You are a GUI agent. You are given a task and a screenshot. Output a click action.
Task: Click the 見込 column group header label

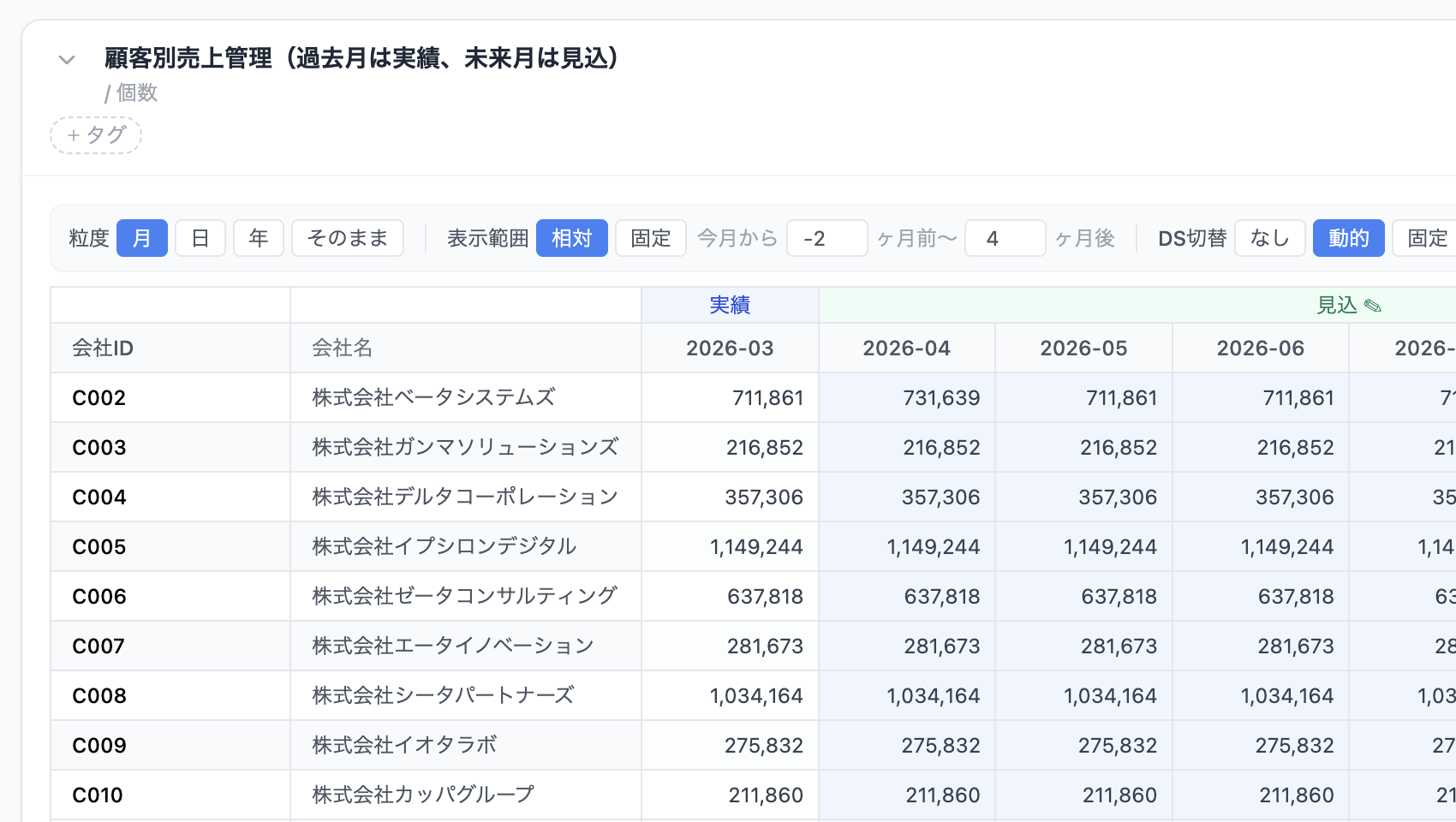[x=1337, y=305]
